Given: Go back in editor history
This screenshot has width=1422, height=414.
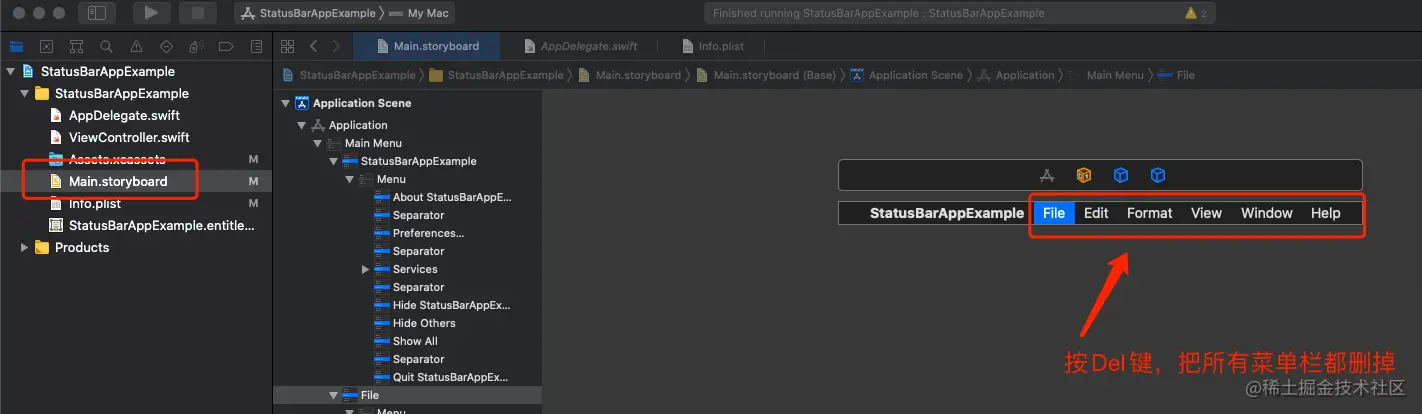Looking at the screenshot, I should tap(313, 46).
